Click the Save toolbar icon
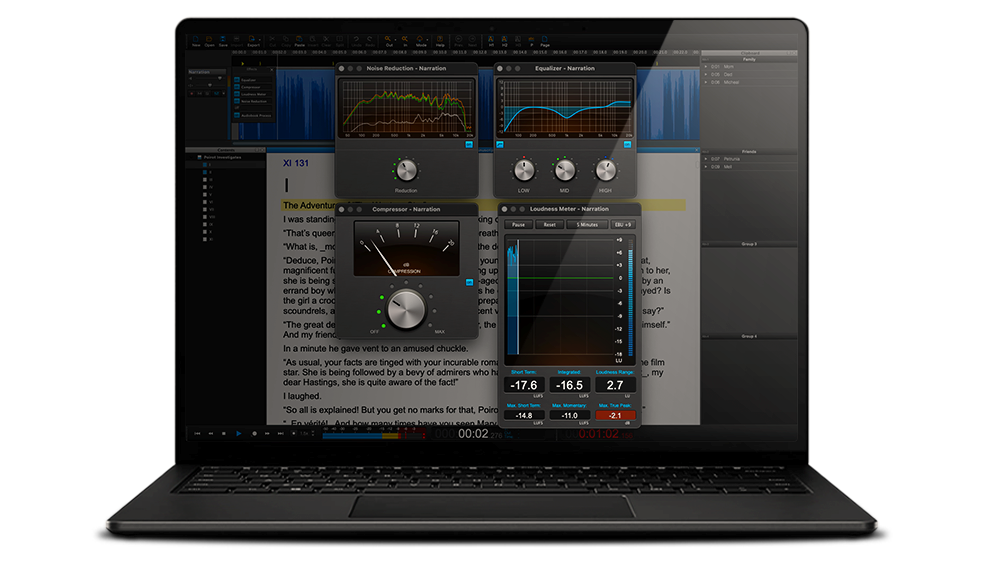Screen dimensions: 984x576 coord(223,39)
